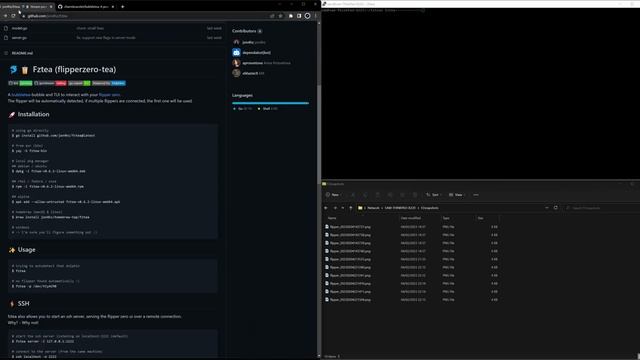Click the share page icon in Chrome's address bar
The height and width of the screenshot is (360, 640).
click(272, 16)
